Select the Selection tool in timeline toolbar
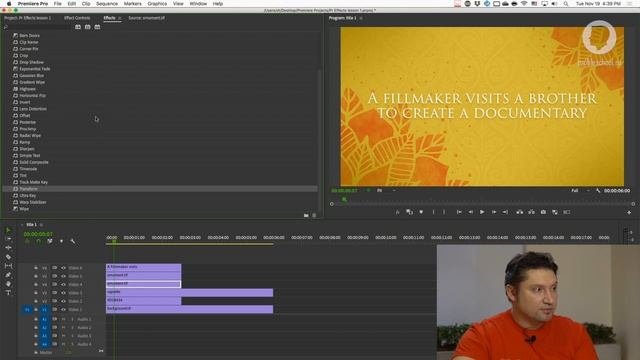This screenshot has height=360, width=640. pyautogui.click(x=8, y=230)
